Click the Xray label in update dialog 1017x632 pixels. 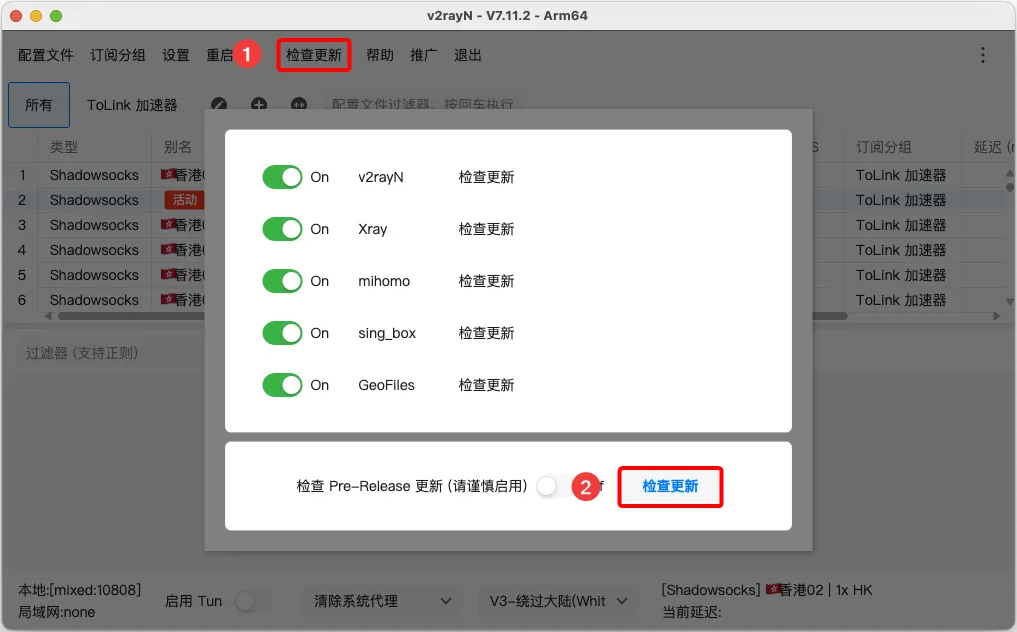(x=372, y=229)
